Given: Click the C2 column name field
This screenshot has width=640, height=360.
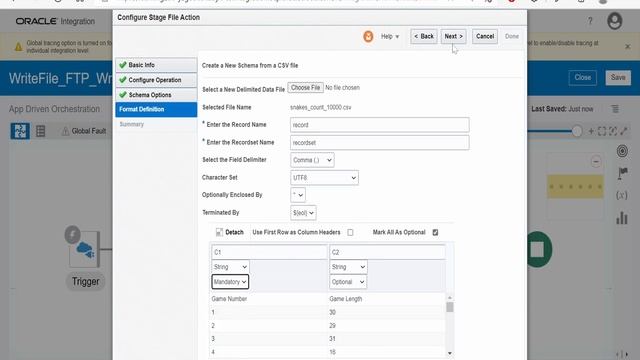Looking at the screenshot, I should tap(387, 252).
